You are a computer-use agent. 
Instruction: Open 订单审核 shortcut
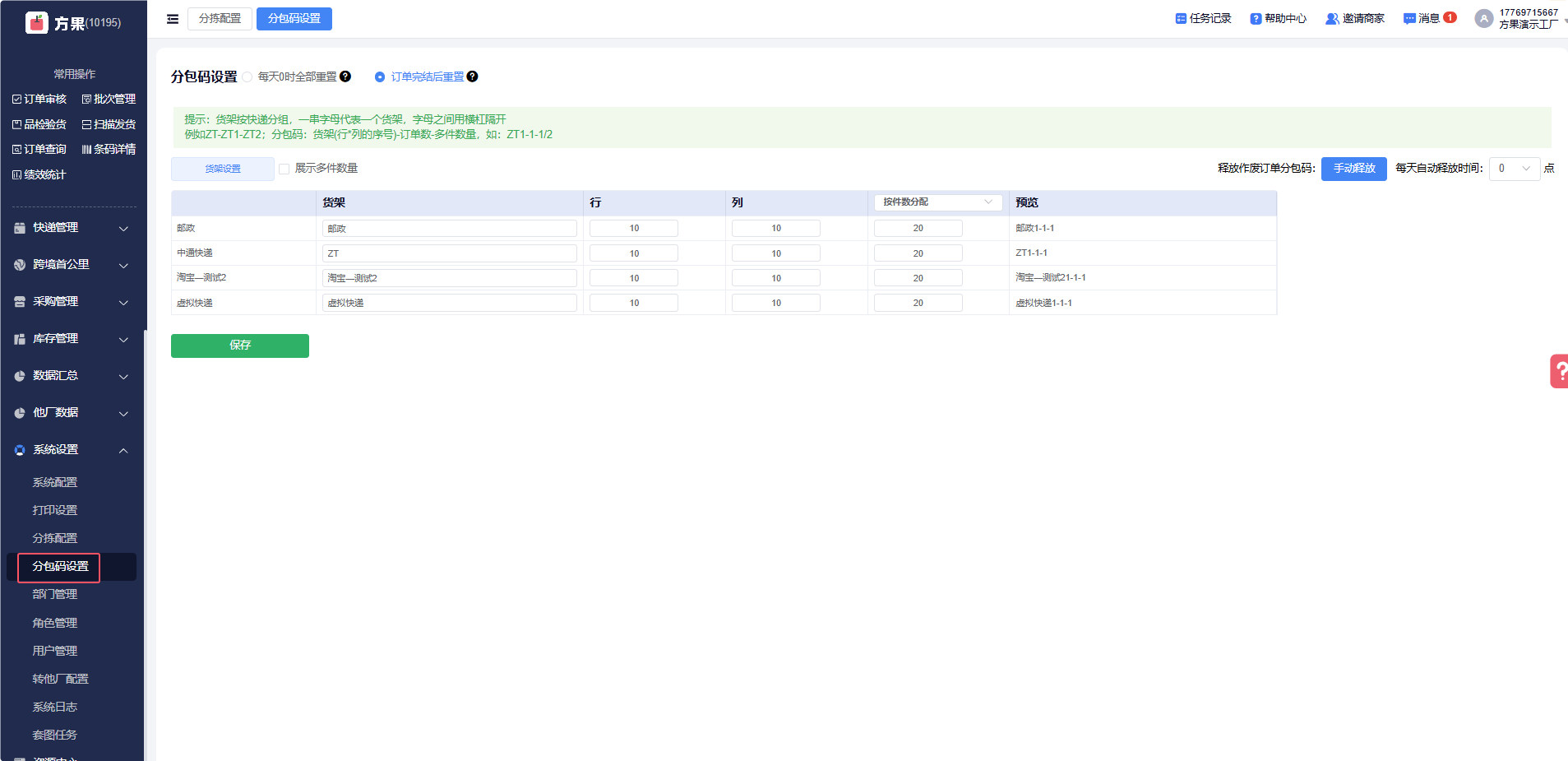pos(39,99)
